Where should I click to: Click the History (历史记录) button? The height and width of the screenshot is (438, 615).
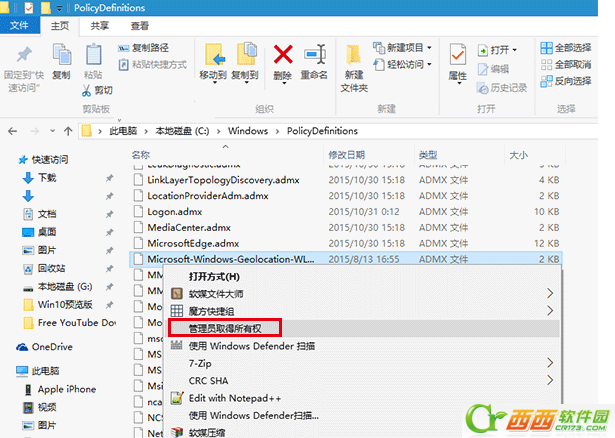tap(502, 87)
